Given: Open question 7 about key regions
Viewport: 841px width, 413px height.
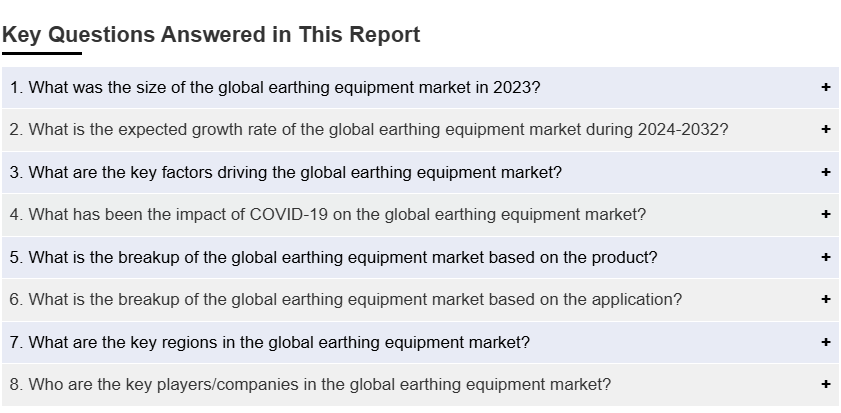Looking at the screenshot, I should tap(420, 342).
